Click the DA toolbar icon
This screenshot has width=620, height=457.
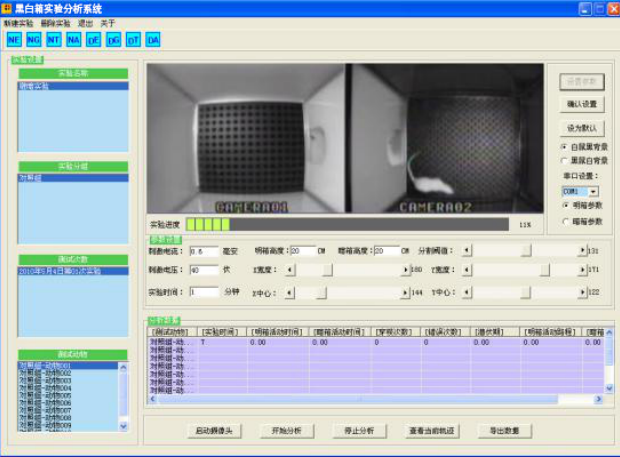[x=153, y=40]
